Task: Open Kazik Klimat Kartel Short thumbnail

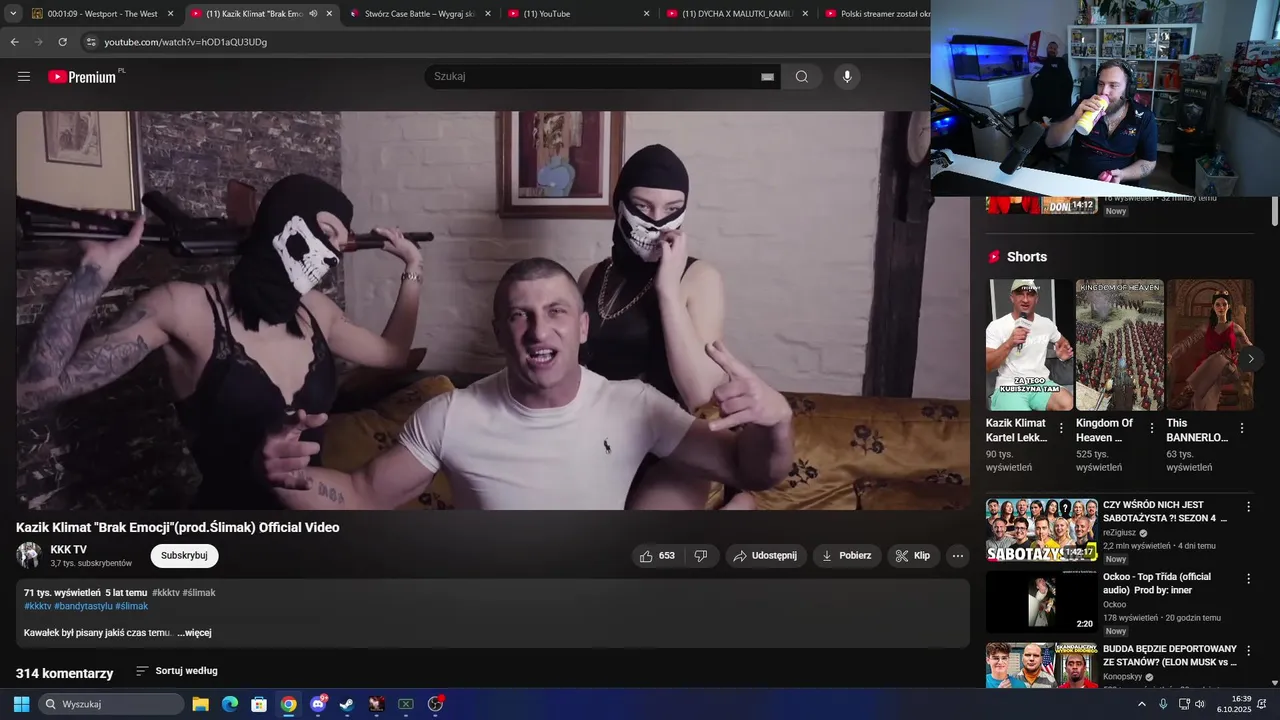Action: (x=1029, y=345)
